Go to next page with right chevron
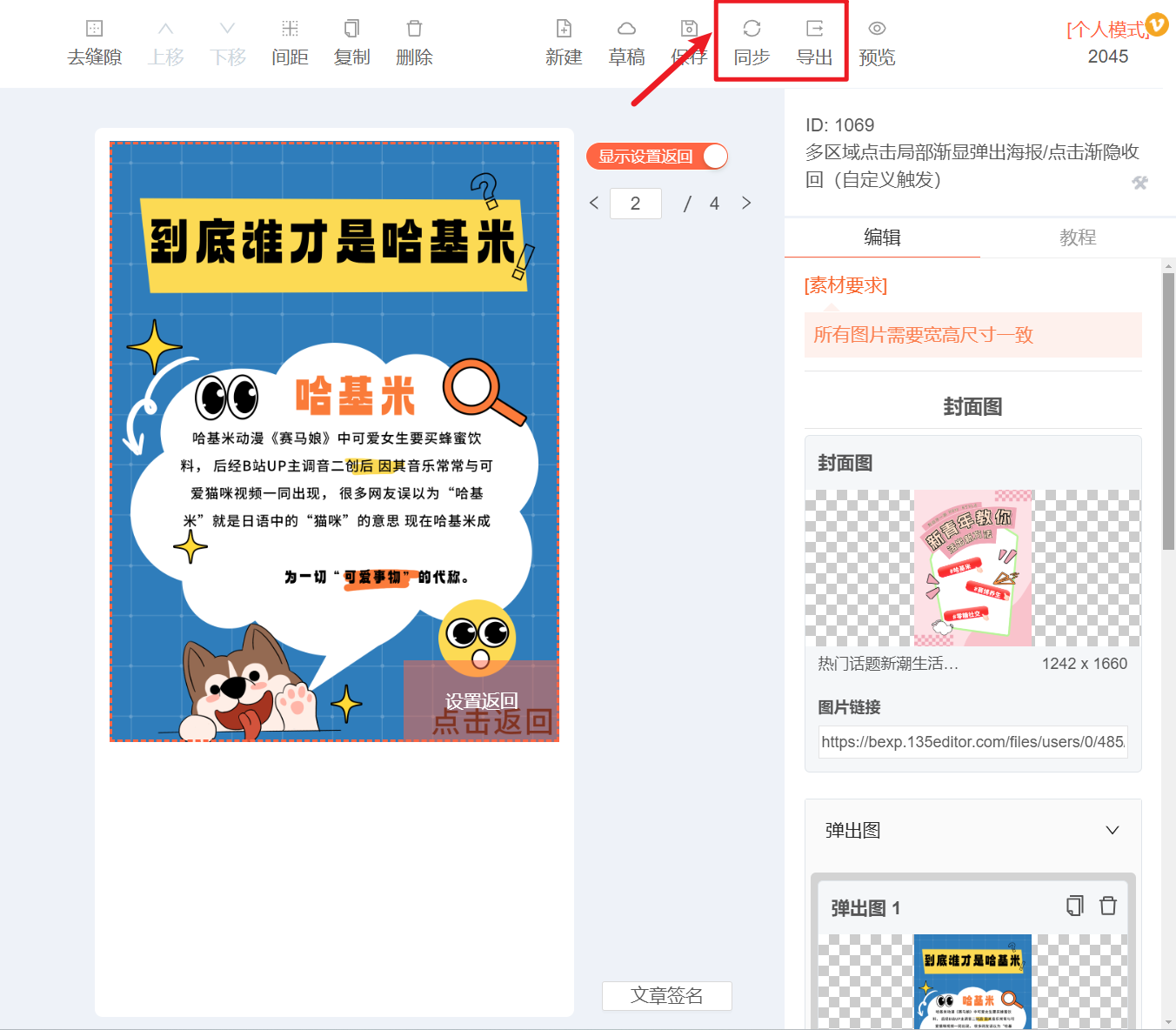1176x1030 pixels. tap(746, 203)
